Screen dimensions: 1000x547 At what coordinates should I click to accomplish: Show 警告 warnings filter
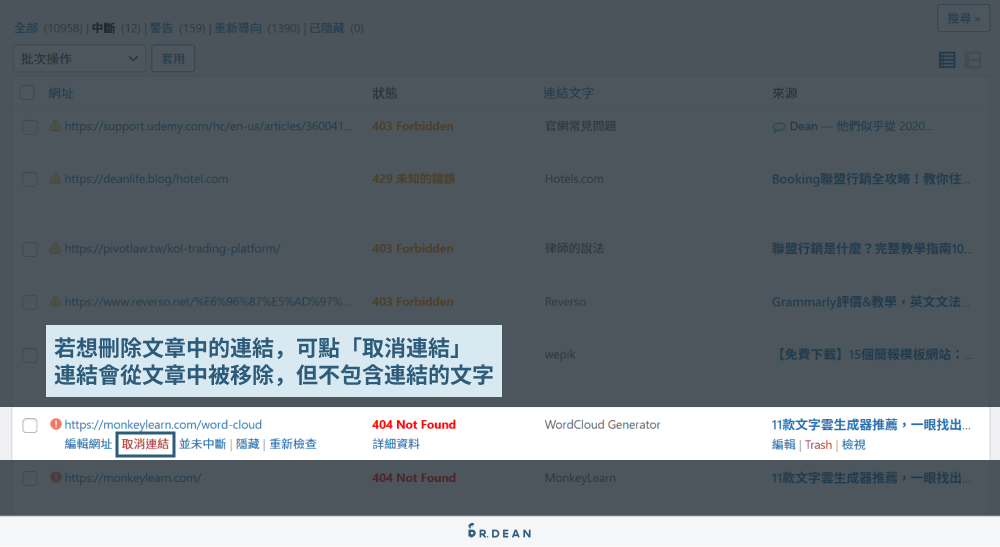pos(161,28)
